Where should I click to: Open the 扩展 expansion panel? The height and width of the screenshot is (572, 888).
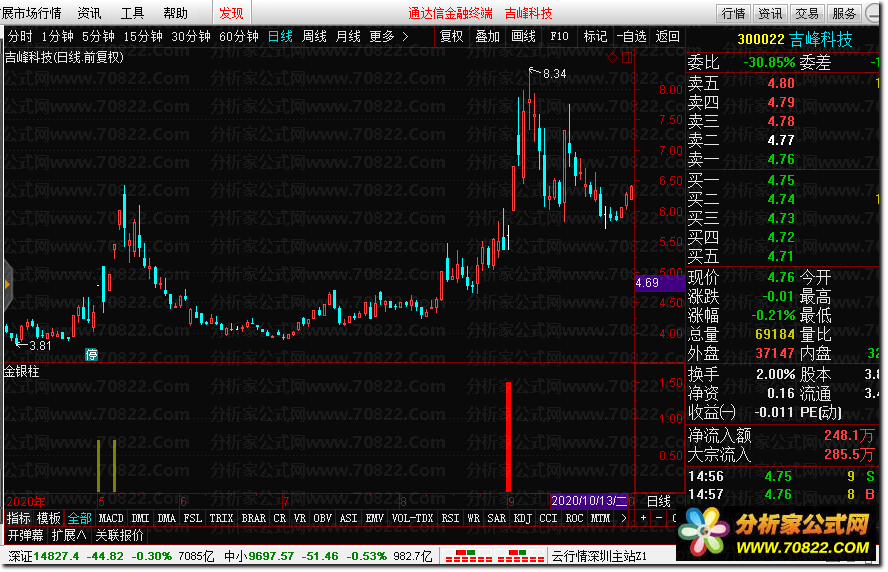[x=69, y=535]
